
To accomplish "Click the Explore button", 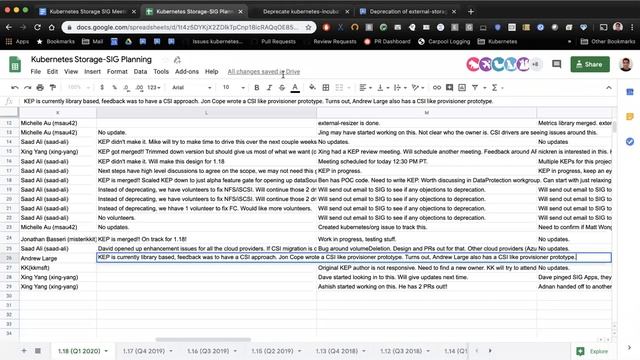I will pyautogui.click(x=593, y=351).
